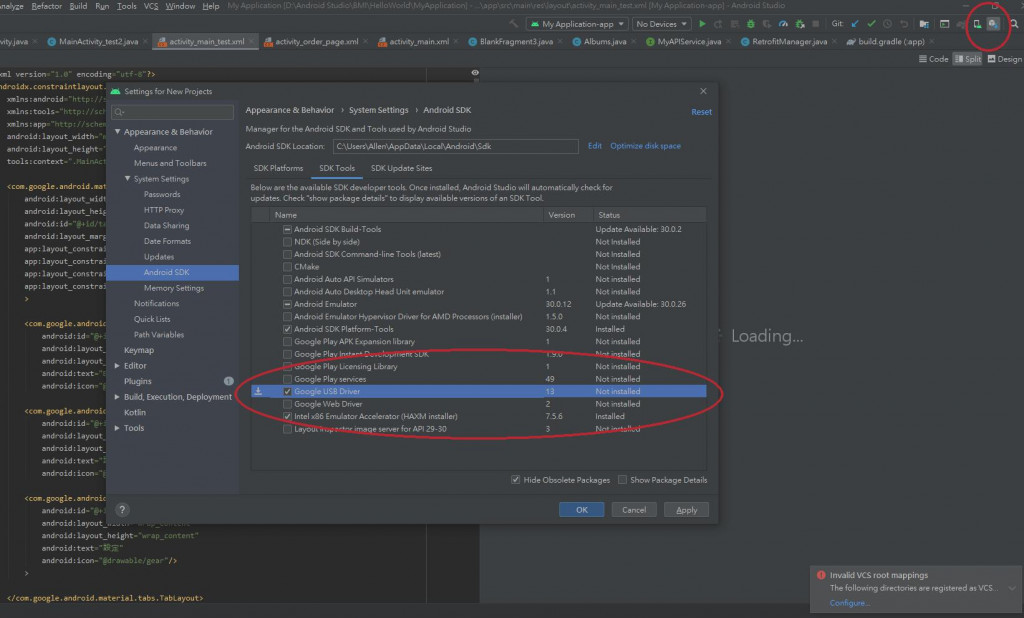
Task: Click the Cancel button
Action: [633, 510]
